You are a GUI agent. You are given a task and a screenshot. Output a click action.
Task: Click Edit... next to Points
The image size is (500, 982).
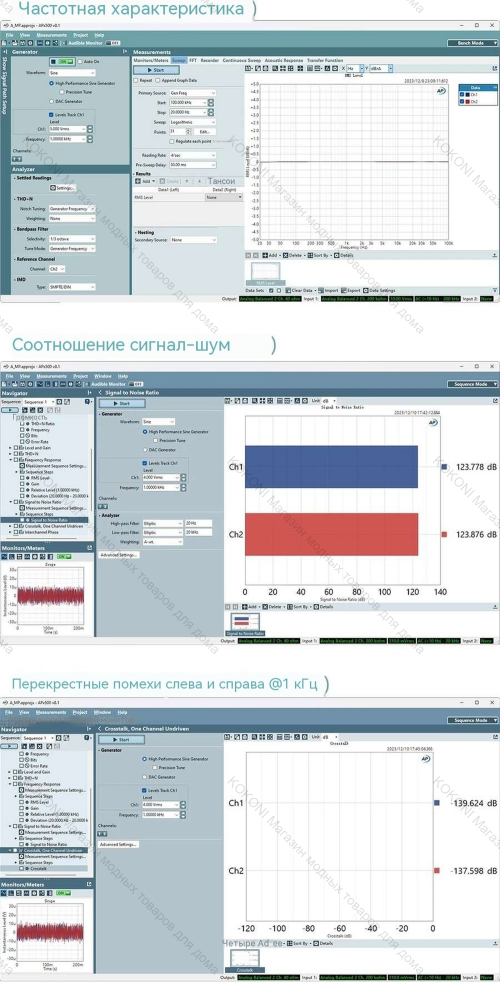point(204,132)
